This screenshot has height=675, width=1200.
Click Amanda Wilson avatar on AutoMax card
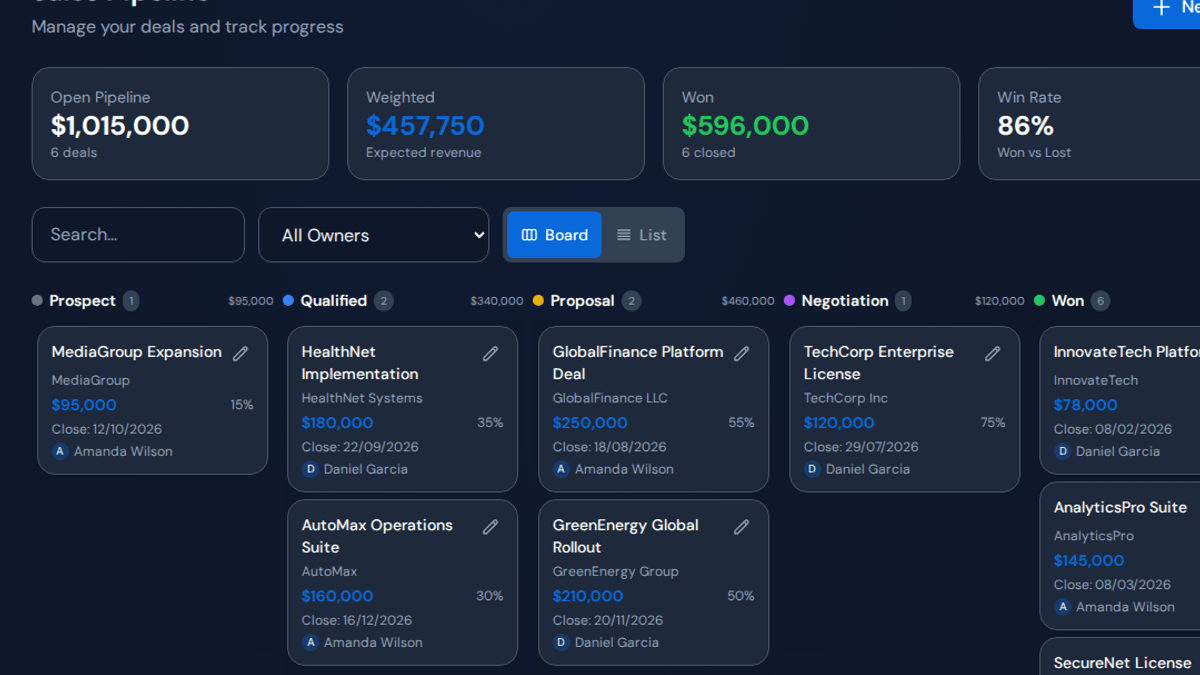coord(310,642)
